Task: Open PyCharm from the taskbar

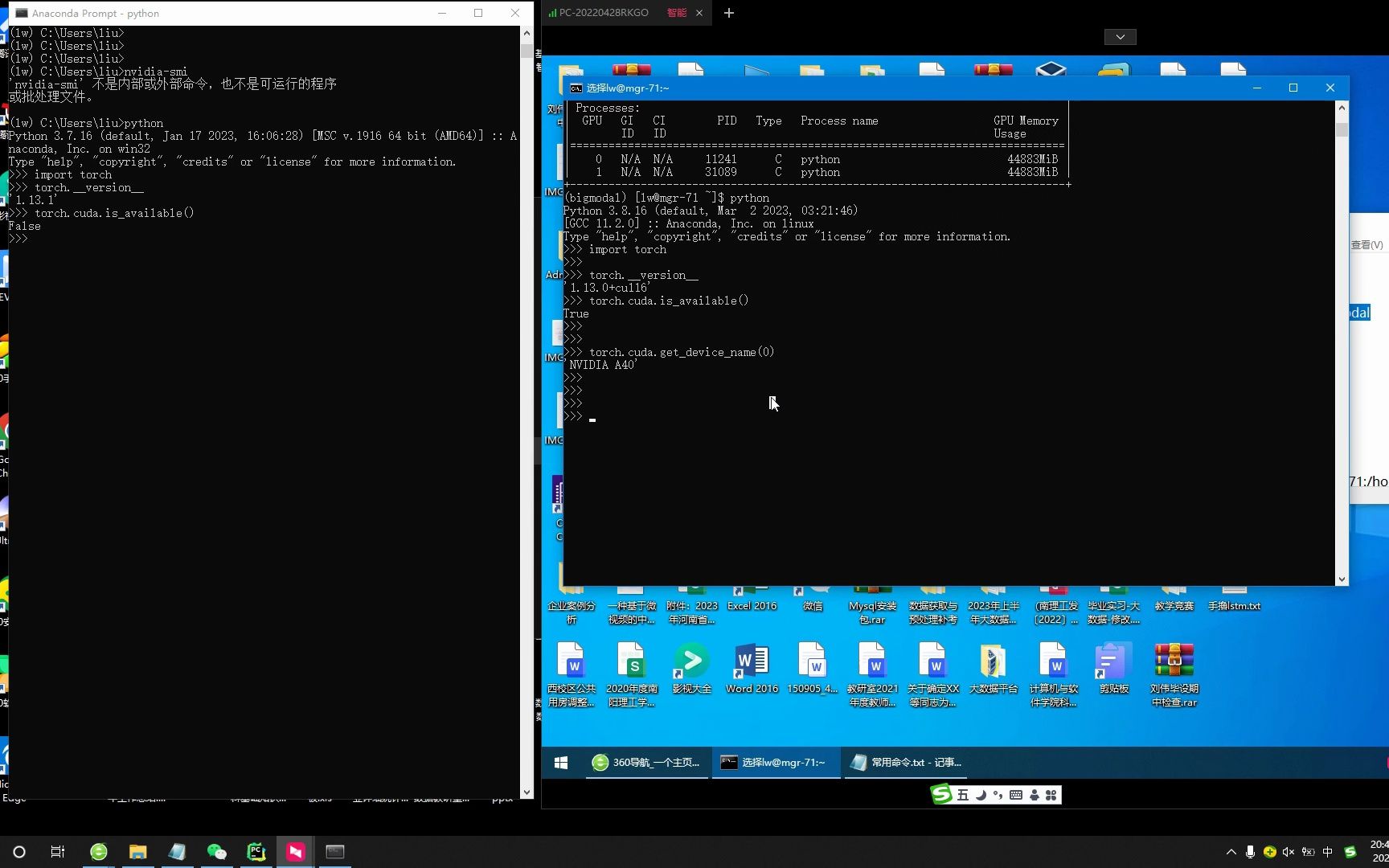Action: click(256, 852)
